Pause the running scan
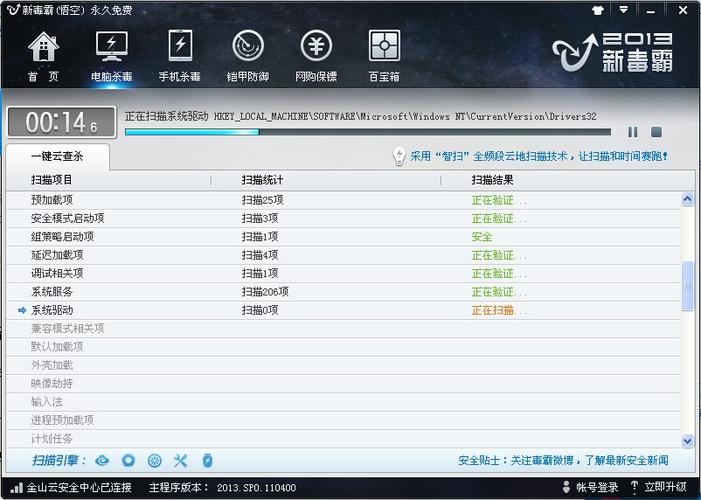 coord(632,131)
